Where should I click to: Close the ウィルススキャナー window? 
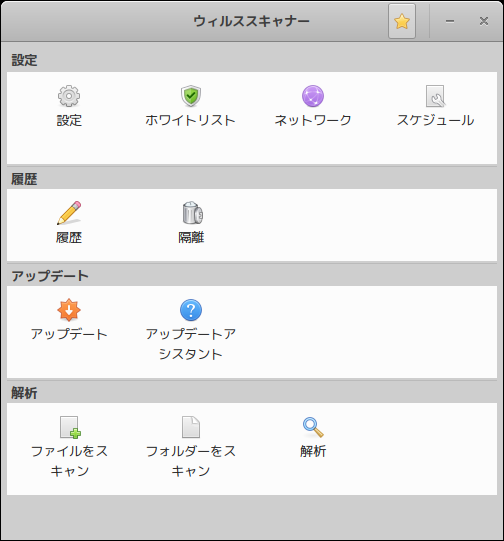click(x=484, y=21)
